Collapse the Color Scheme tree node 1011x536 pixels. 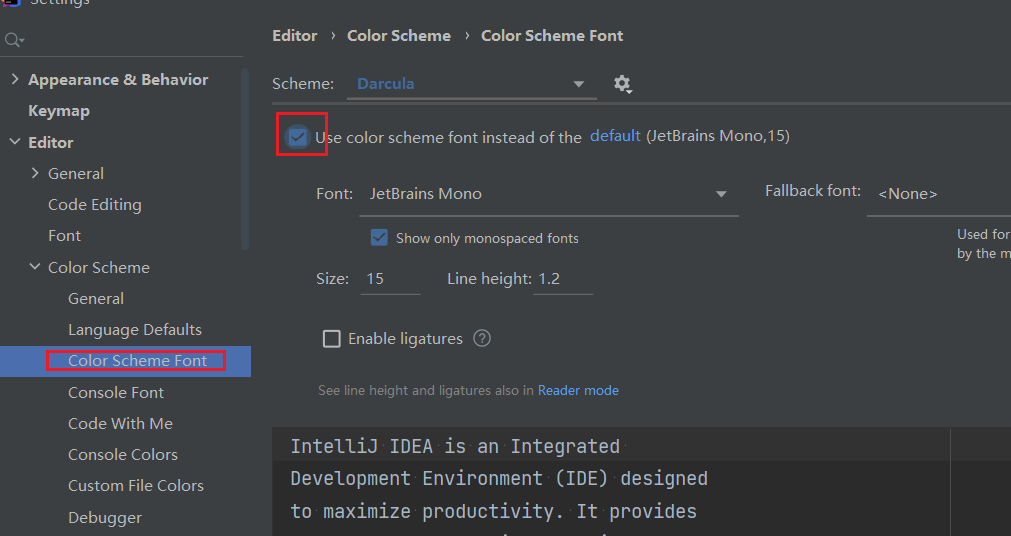pyautogui.click(x=35, y=266)
